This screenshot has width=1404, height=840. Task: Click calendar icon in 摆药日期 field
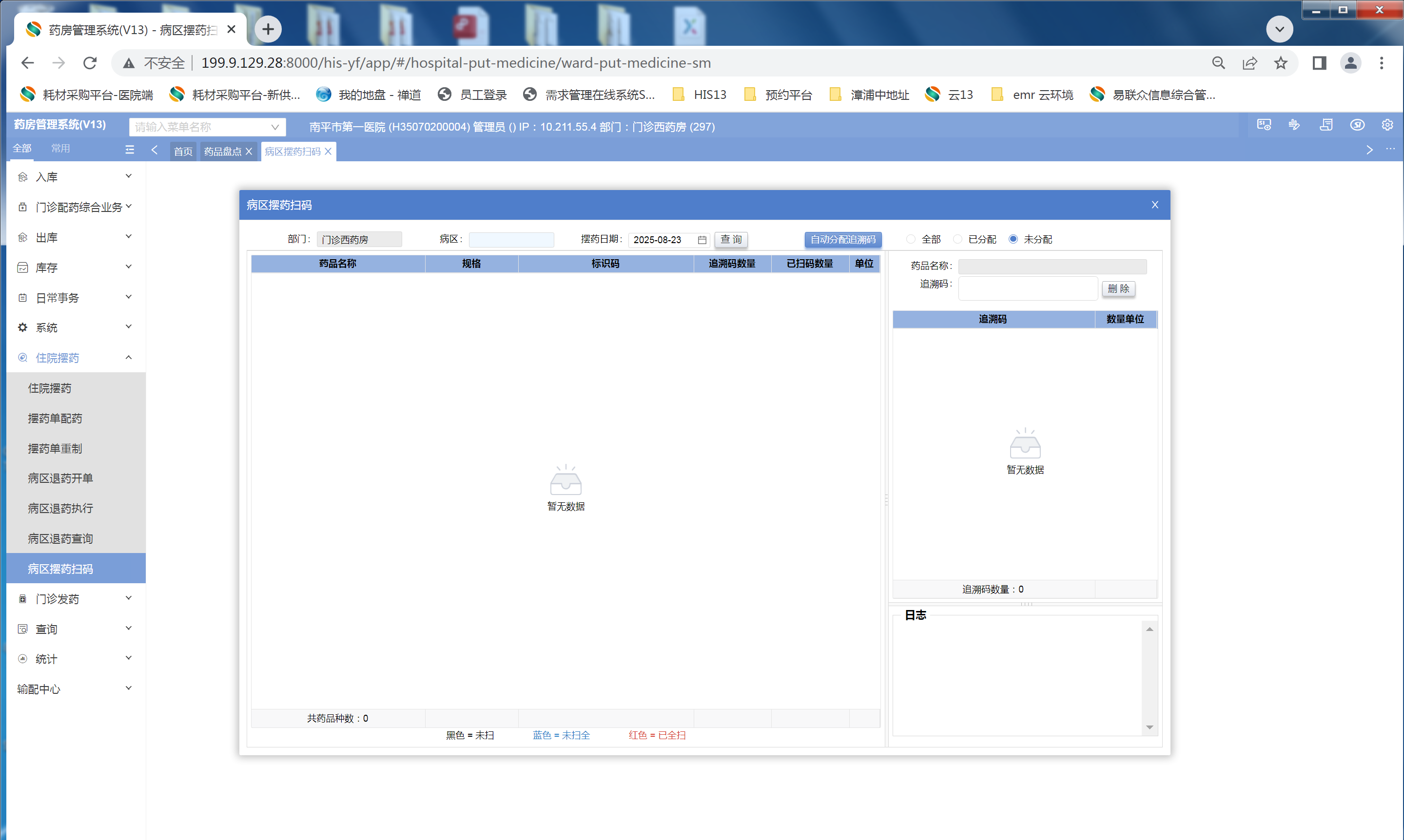[702, 240]
